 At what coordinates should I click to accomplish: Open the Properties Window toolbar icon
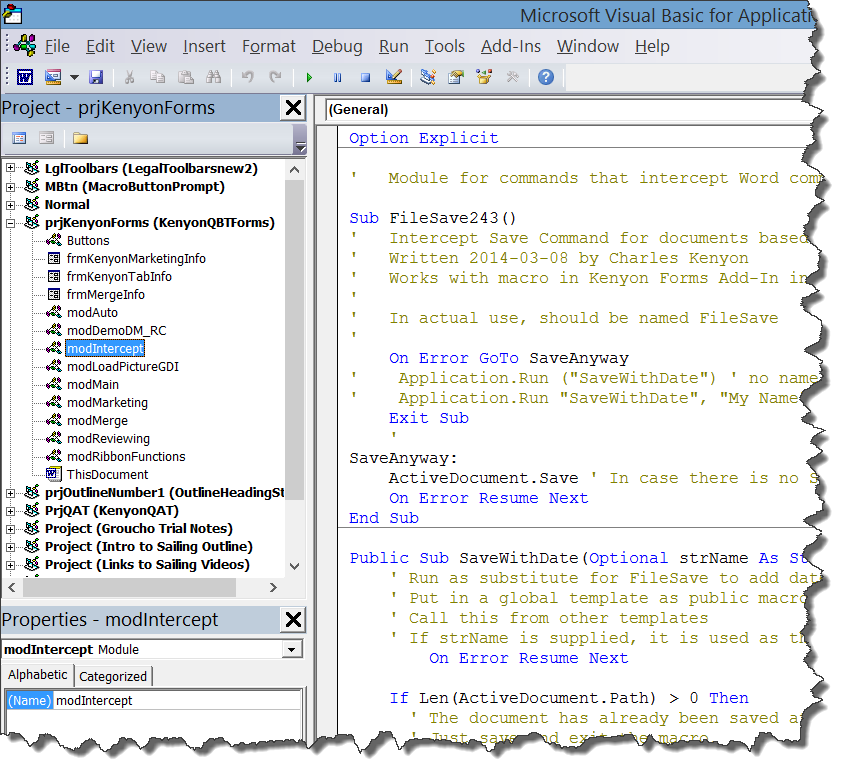(456, 77)
